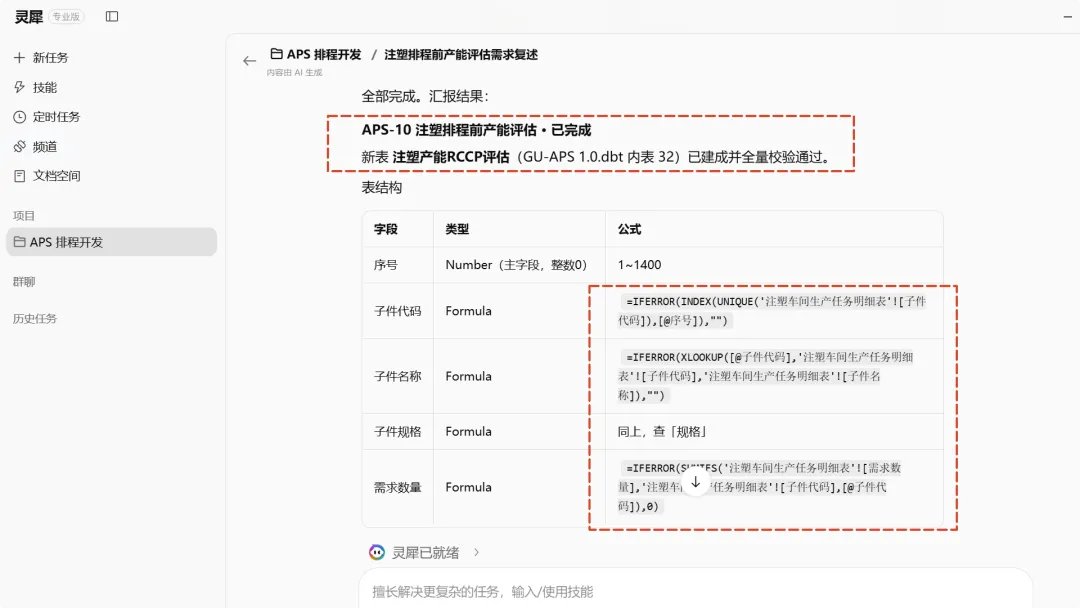Click 注塑排程前产能评估需求复述 breadcrumb title

[461, 54]
